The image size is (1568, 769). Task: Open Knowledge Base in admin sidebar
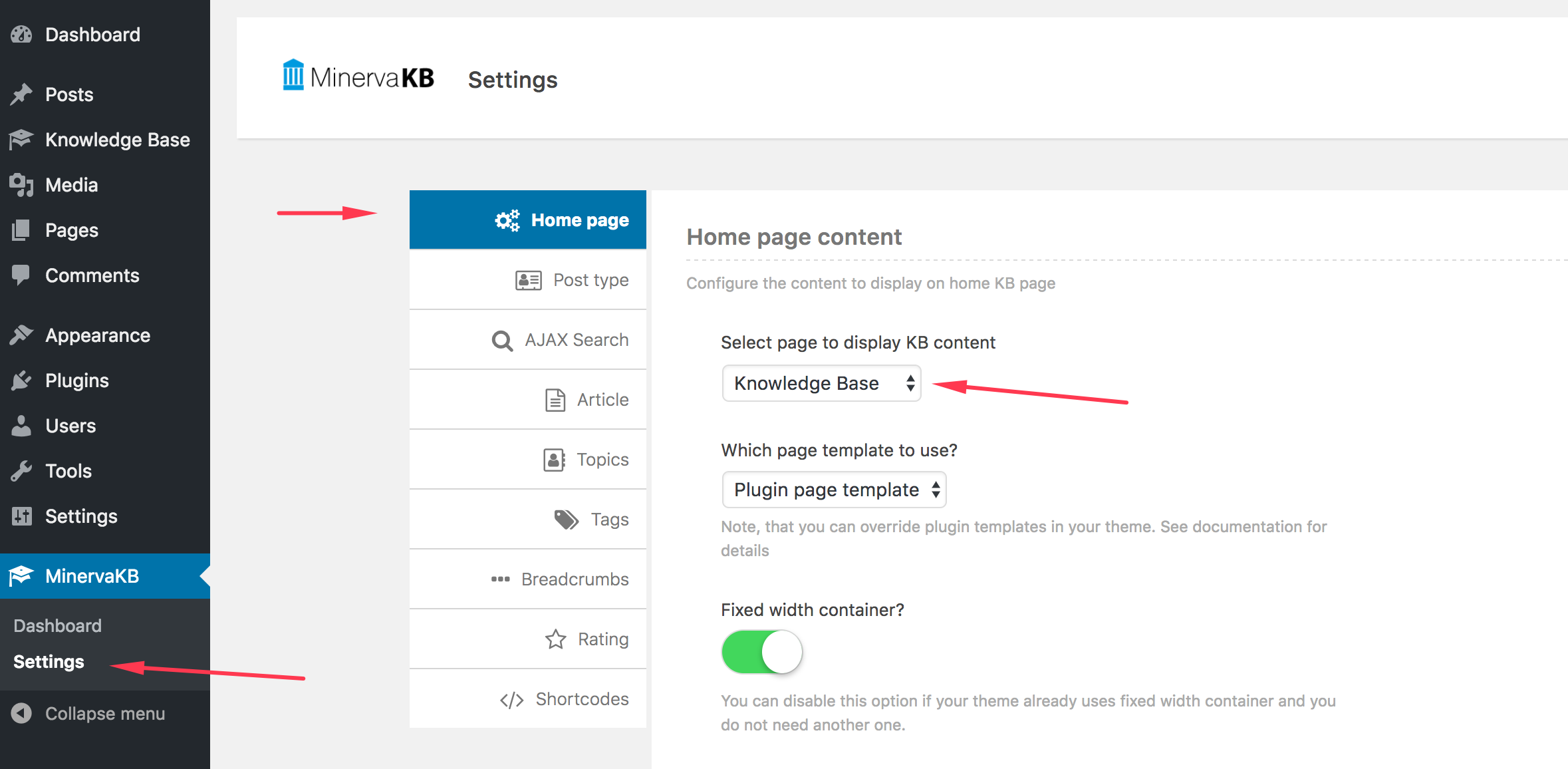point(105,140)
